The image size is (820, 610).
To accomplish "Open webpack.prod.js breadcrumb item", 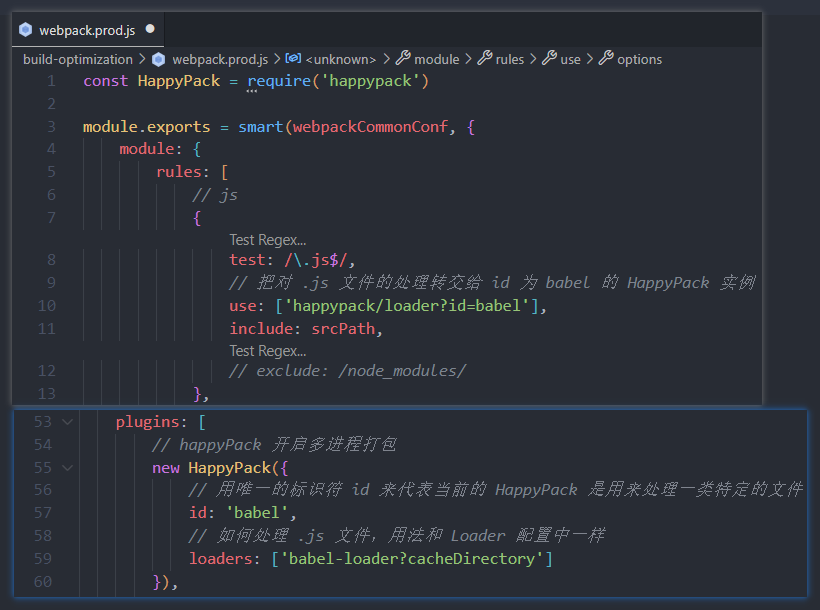I will click(220, 59).
